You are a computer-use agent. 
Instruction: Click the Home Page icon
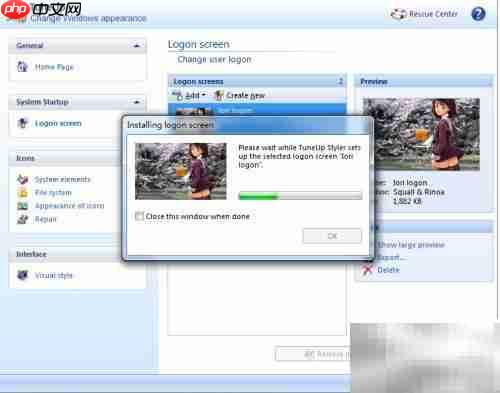tap(22, 67)
